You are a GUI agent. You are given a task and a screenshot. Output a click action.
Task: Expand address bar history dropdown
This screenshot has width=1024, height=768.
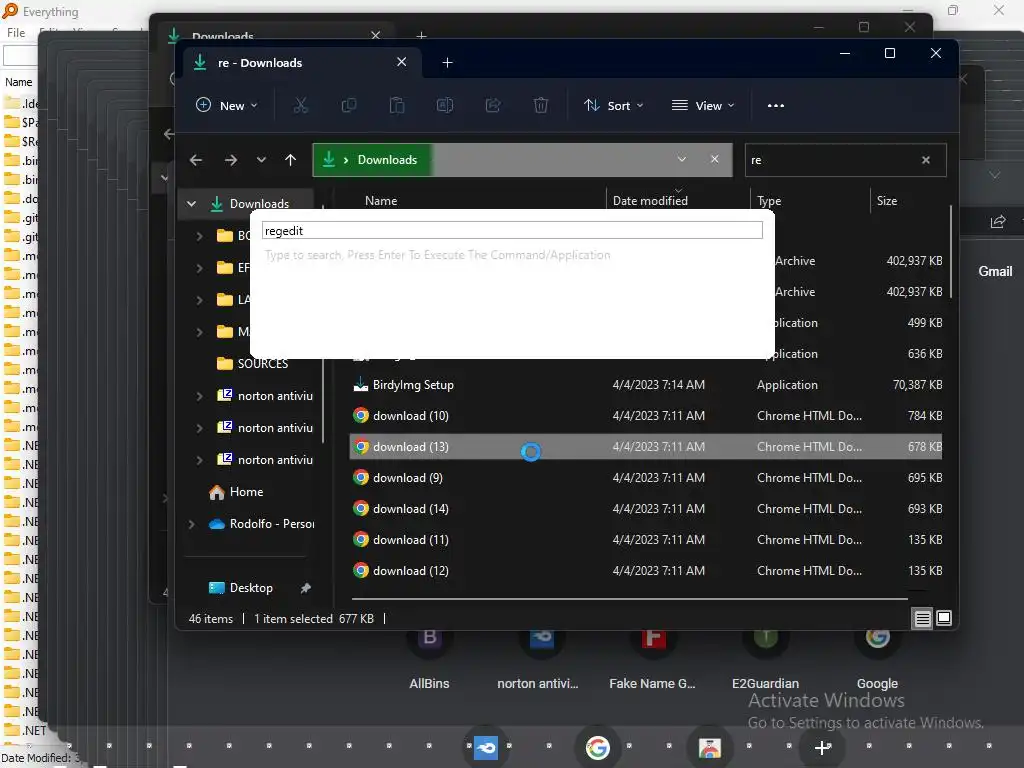point(681,159)
